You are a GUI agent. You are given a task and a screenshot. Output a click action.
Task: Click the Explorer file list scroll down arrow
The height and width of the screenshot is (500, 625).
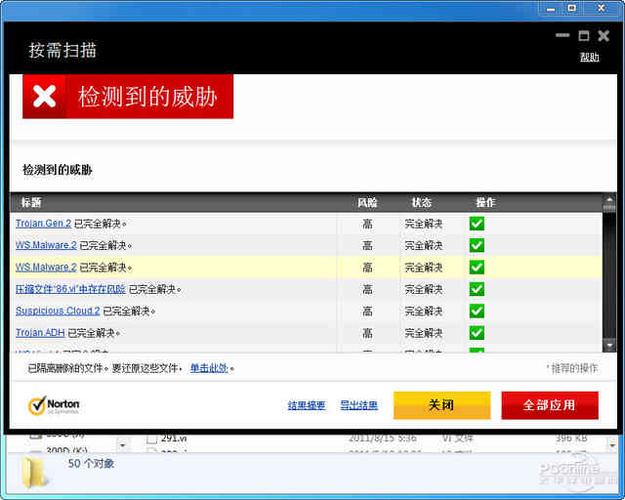612,444
